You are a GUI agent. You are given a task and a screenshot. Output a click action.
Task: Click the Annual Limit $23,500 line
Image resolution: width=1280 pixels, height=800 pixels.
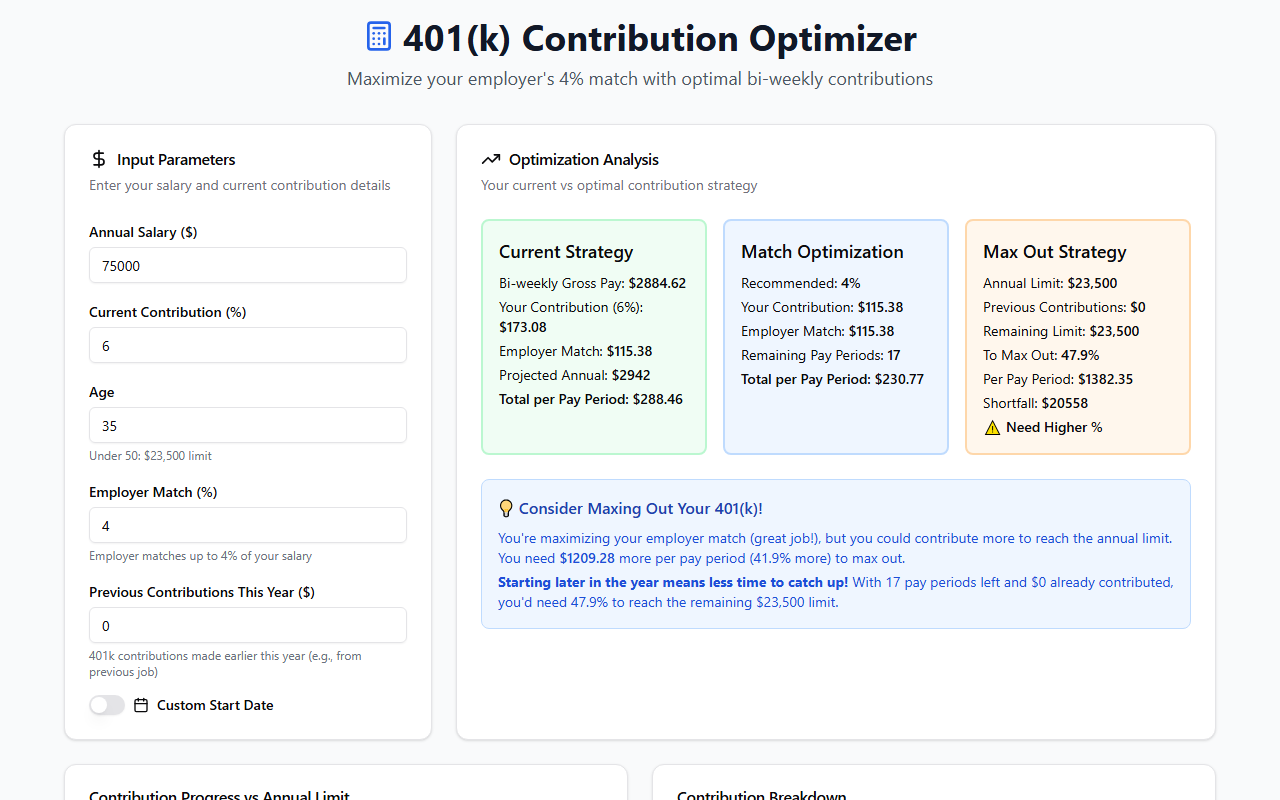(1050, 283)
